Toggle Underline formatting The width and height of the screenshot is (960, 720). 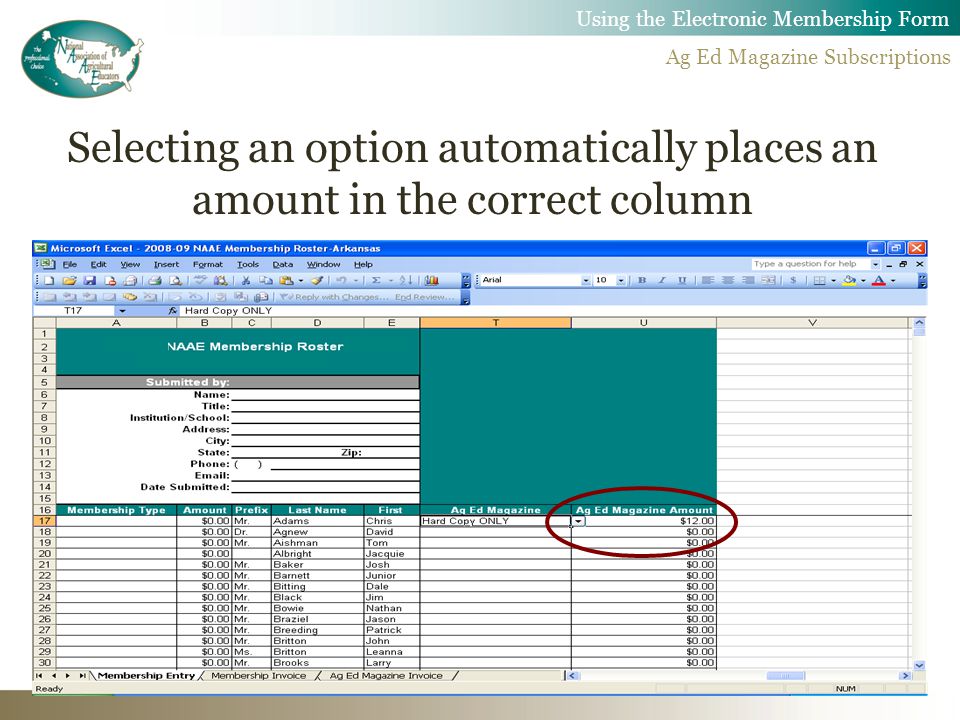682,280
